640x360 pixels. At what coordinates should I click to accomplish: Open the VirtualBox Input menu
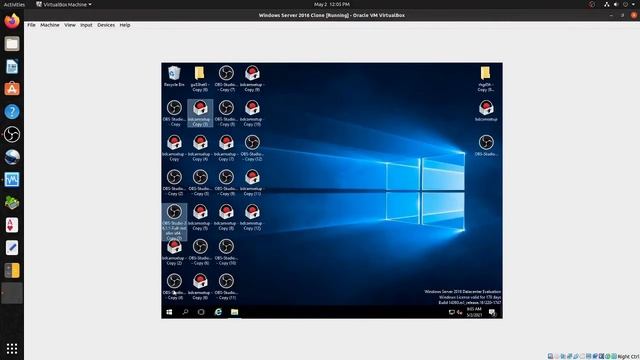[86, 25]
